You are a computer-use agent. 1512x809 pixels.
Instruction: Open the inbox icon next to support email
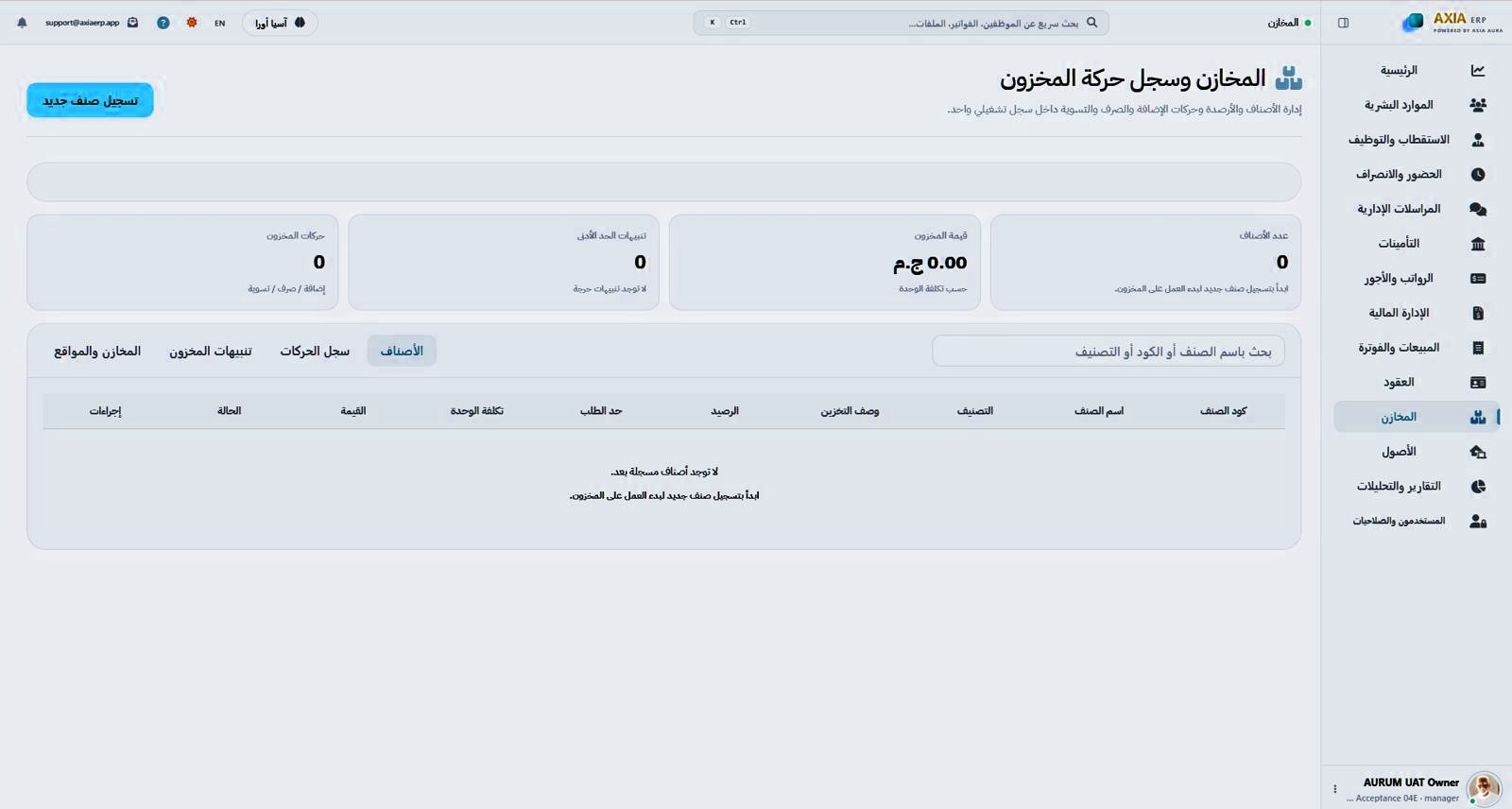point(132,23)
